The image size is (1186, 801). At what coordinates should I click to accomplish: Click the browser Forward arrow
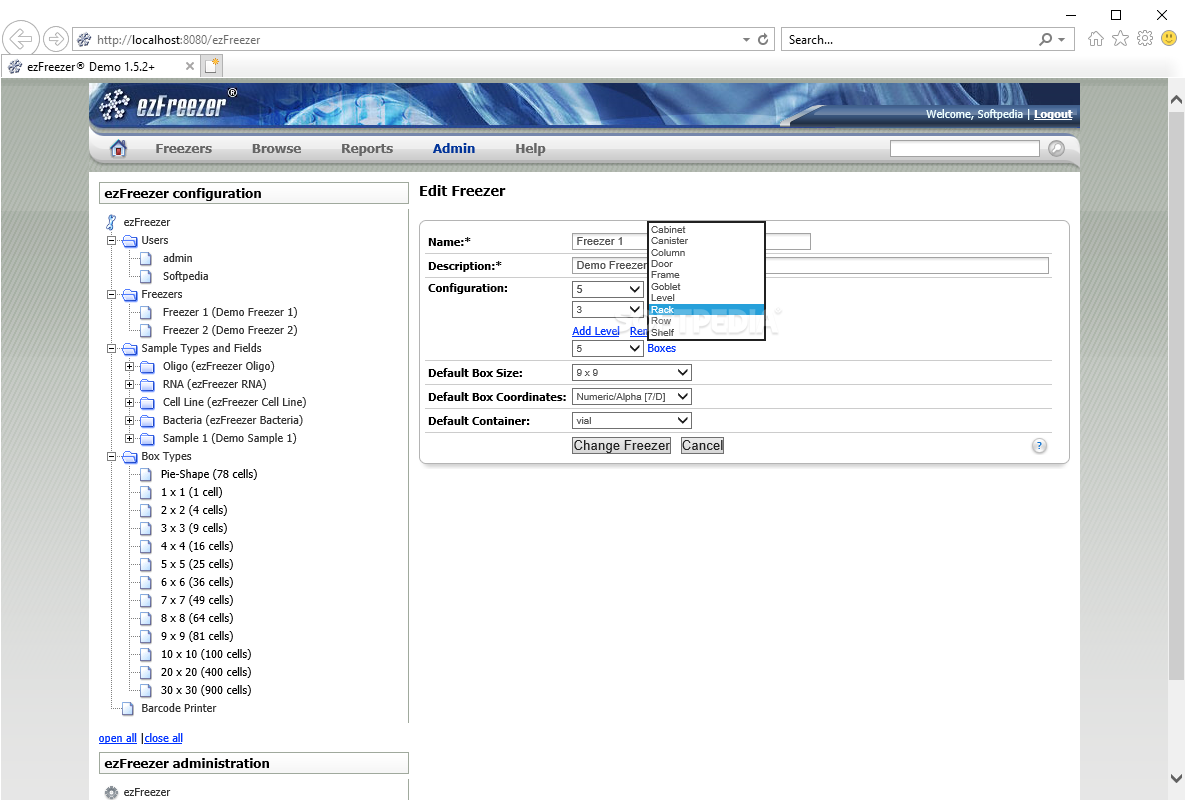point(55,39)
